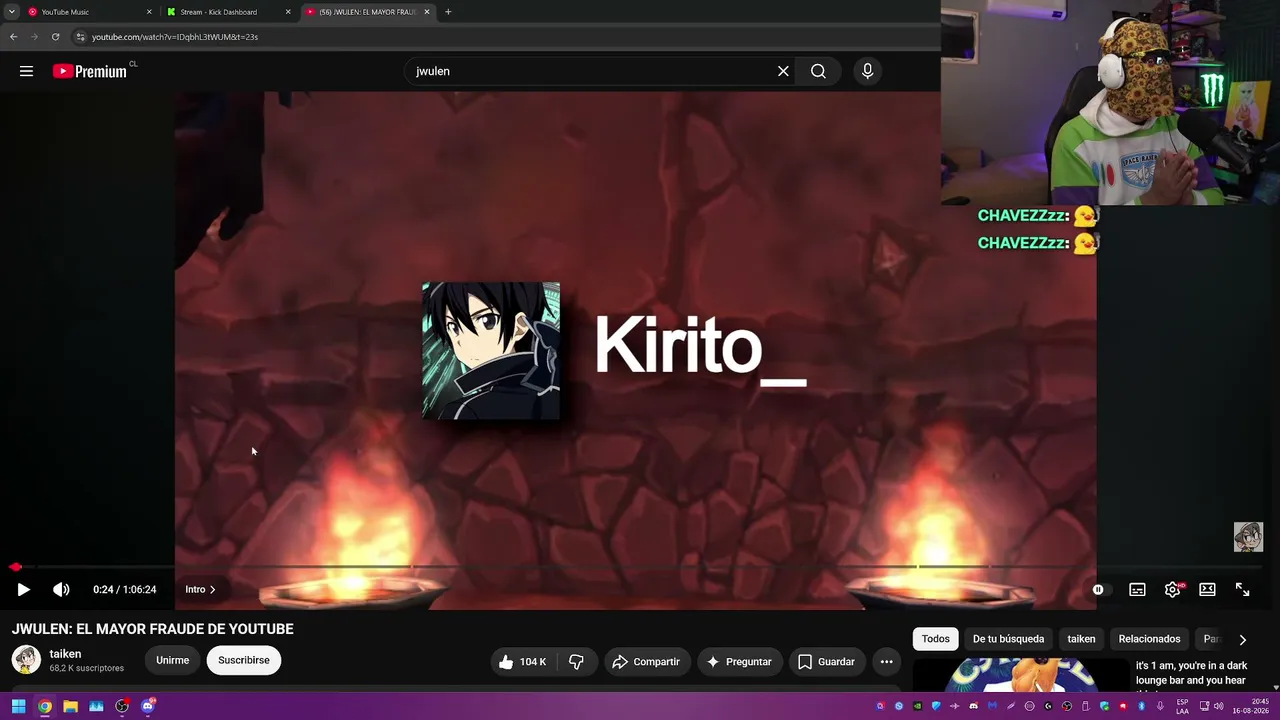Open the YouTube guide hamburger menu

26,71
